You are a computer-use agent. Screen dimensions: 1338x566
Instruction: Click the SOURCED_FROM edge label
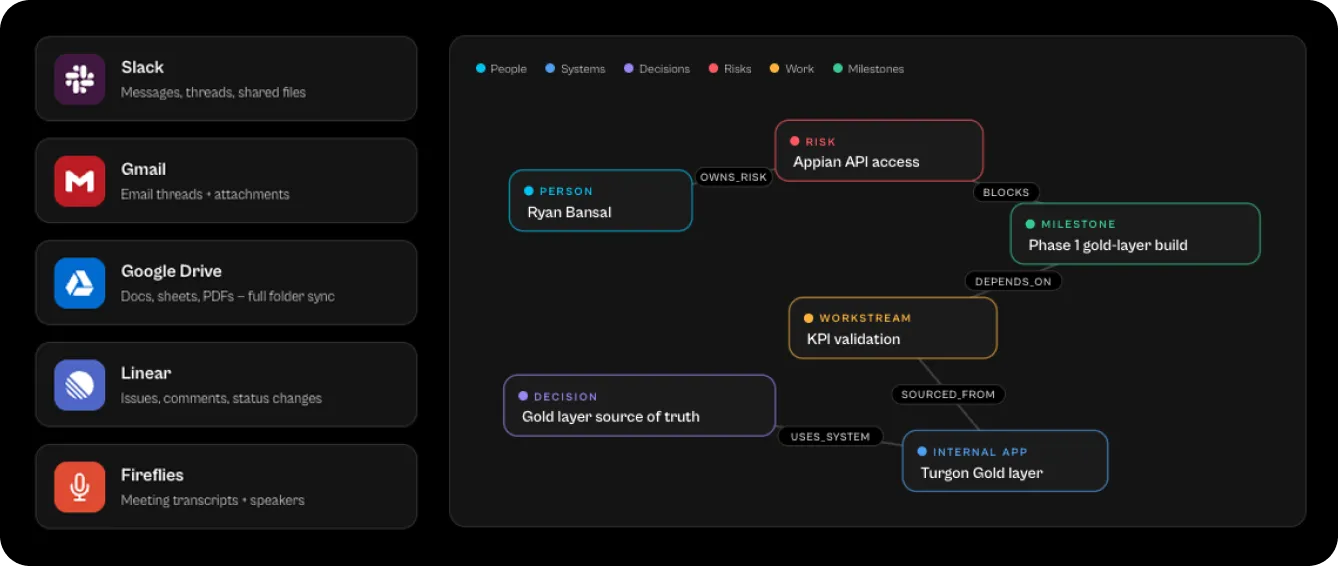click(x=948, y=395)
